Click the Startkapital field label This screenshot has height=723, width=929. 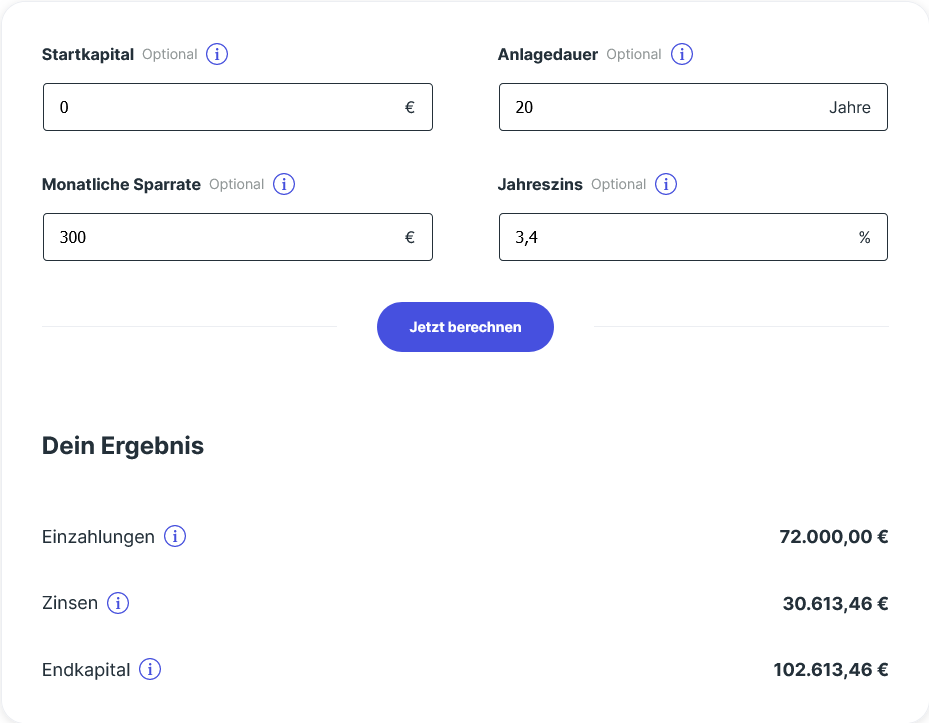[x=88, y=54]
